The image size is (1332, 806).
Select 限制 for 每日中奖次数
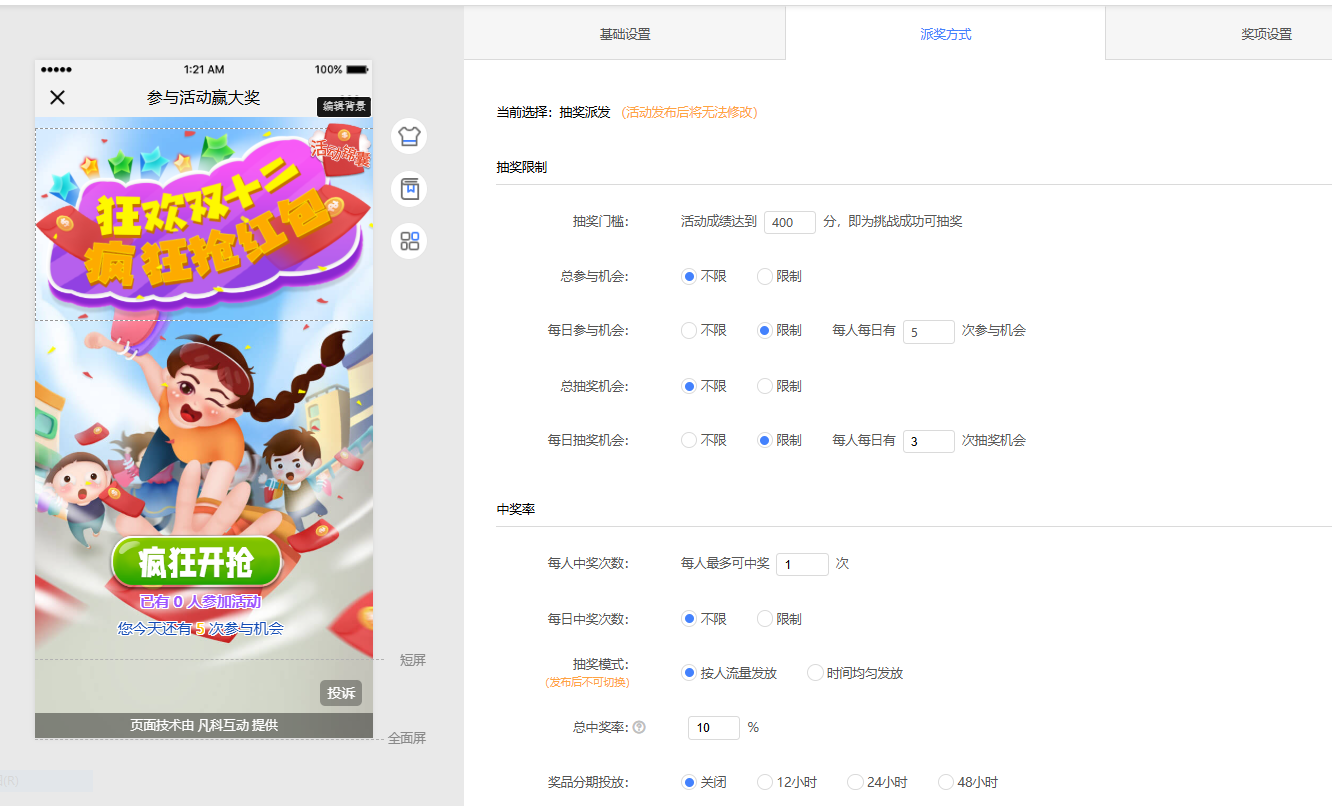click(765, 619)
